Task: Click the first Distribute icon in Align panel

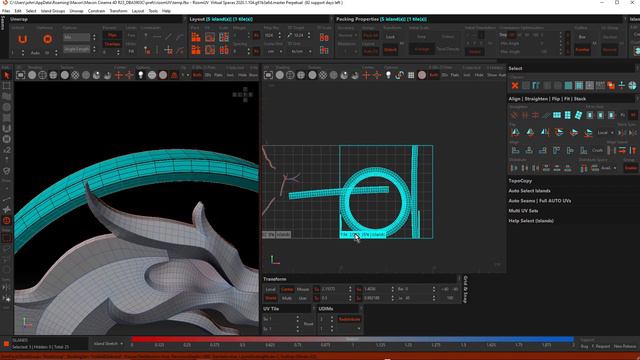Action: (514, 168)
